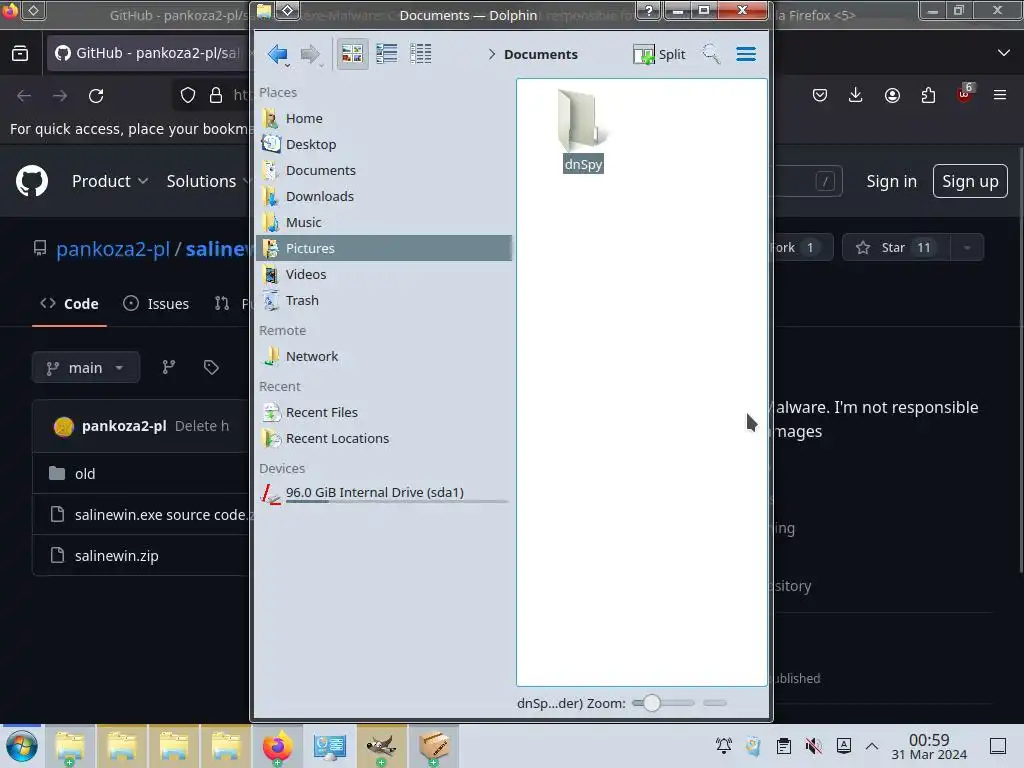Screen dimensions: 1024x768
Task: Open Dolphin hamburger menu
Action: pyautogui.click(x=746, y=54)
